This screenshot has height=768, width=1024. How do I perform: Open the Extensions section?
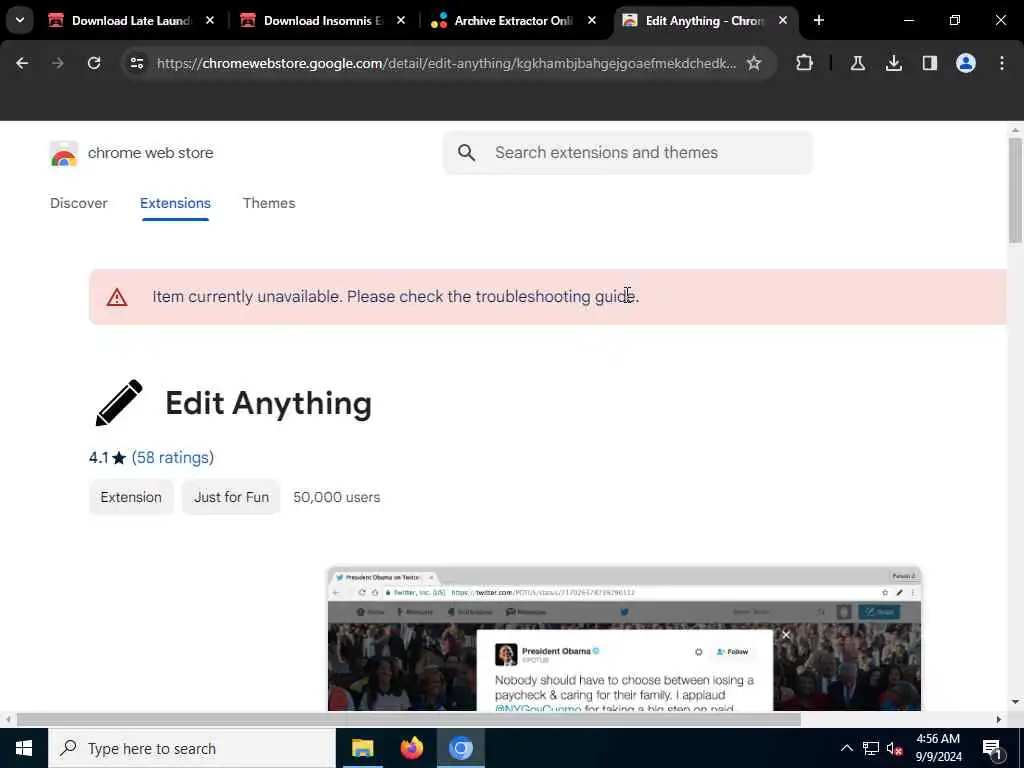tap(175, 203)
